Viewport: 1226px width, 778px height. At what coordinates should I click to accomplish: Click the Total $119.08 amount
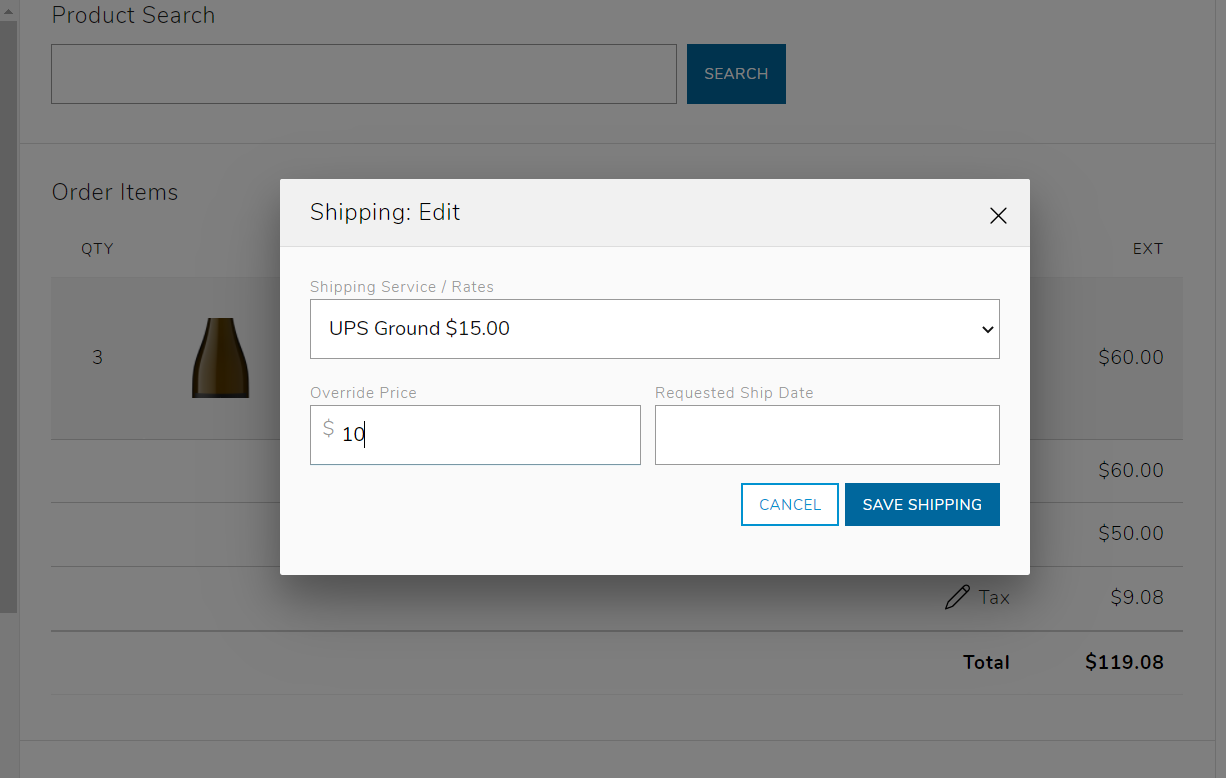pyautogui.click(x=1124, y=661)
